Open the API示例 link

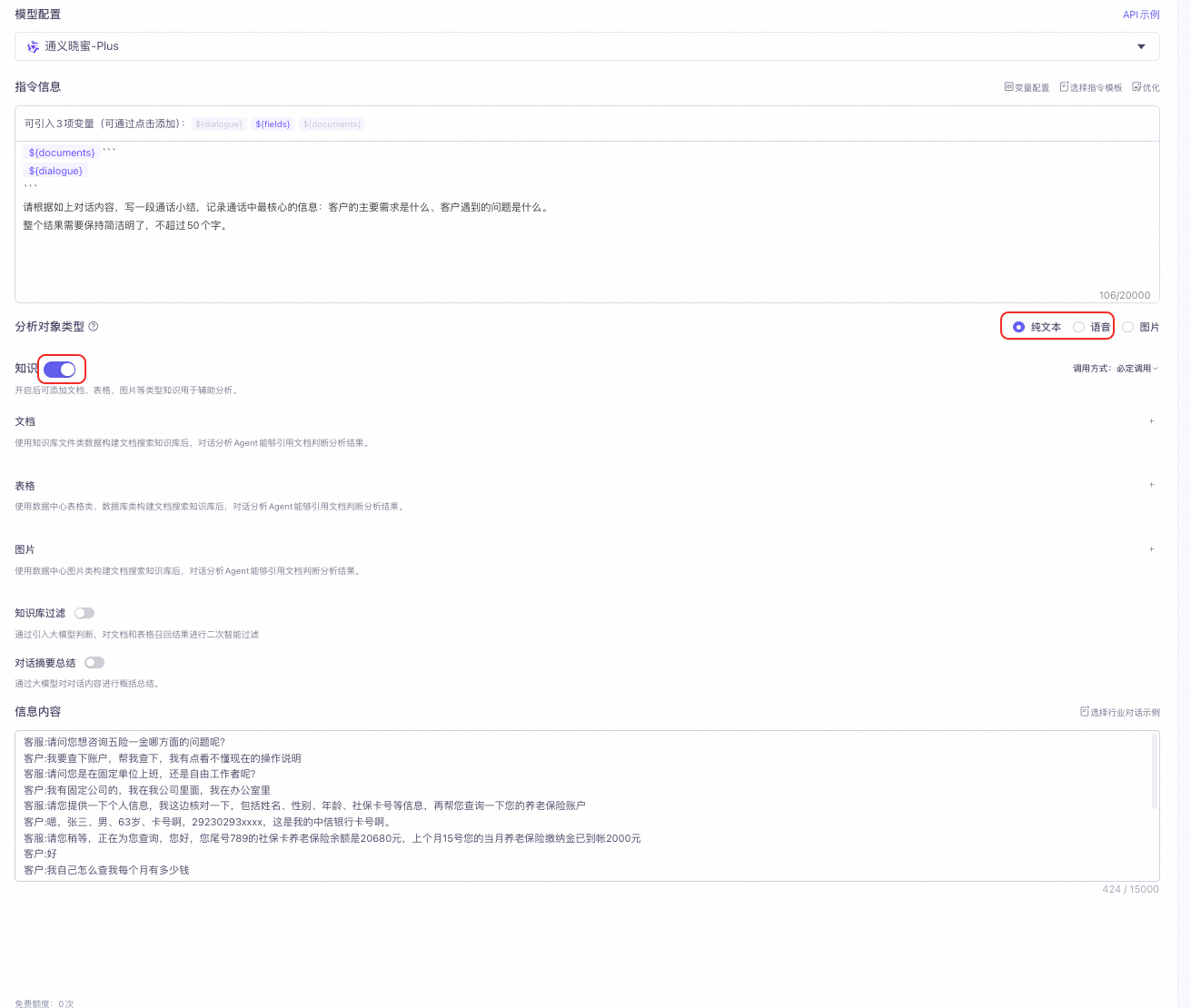1141,15
